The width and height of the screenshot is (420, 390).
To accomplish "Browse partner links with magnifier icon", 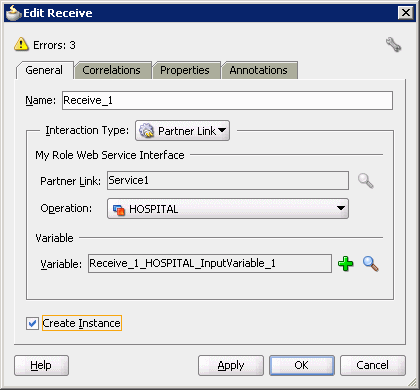I will click(x=366, y=181).
